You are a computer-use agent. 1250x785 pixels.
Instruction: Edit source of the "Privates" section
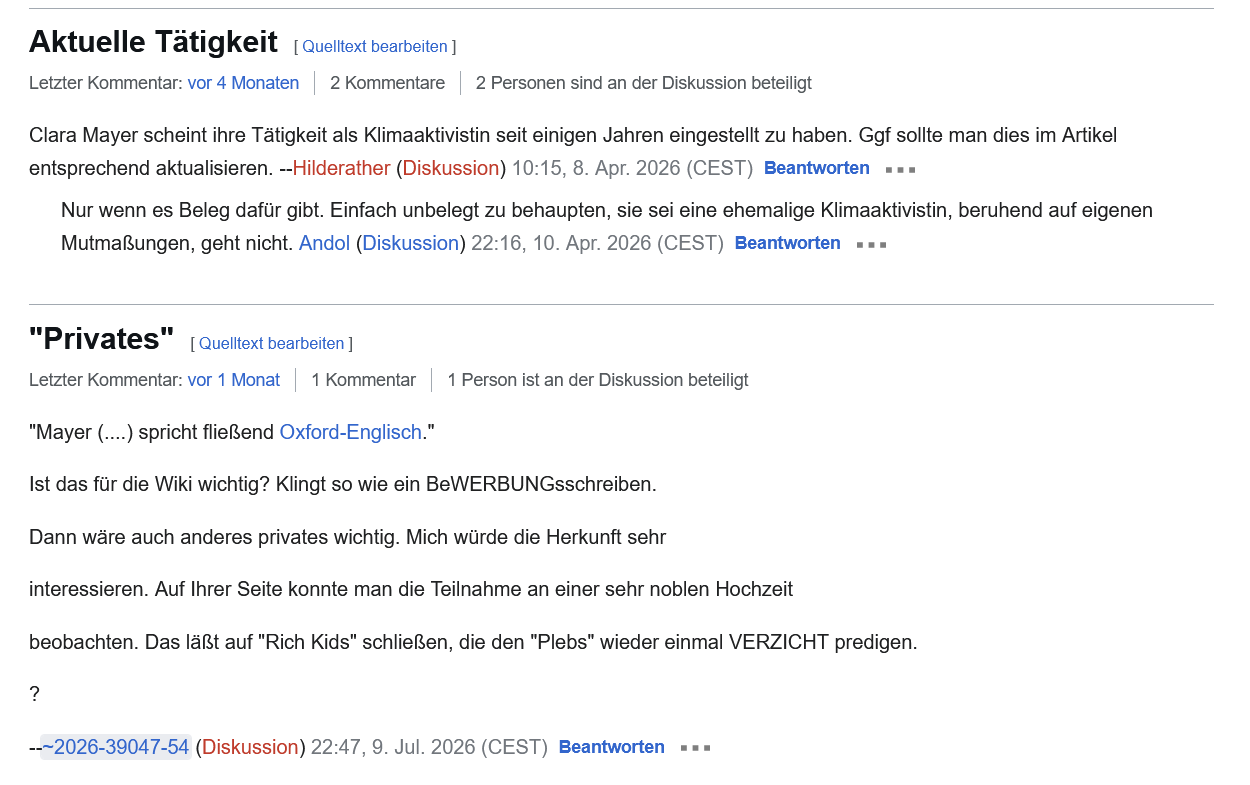point(271,344)
